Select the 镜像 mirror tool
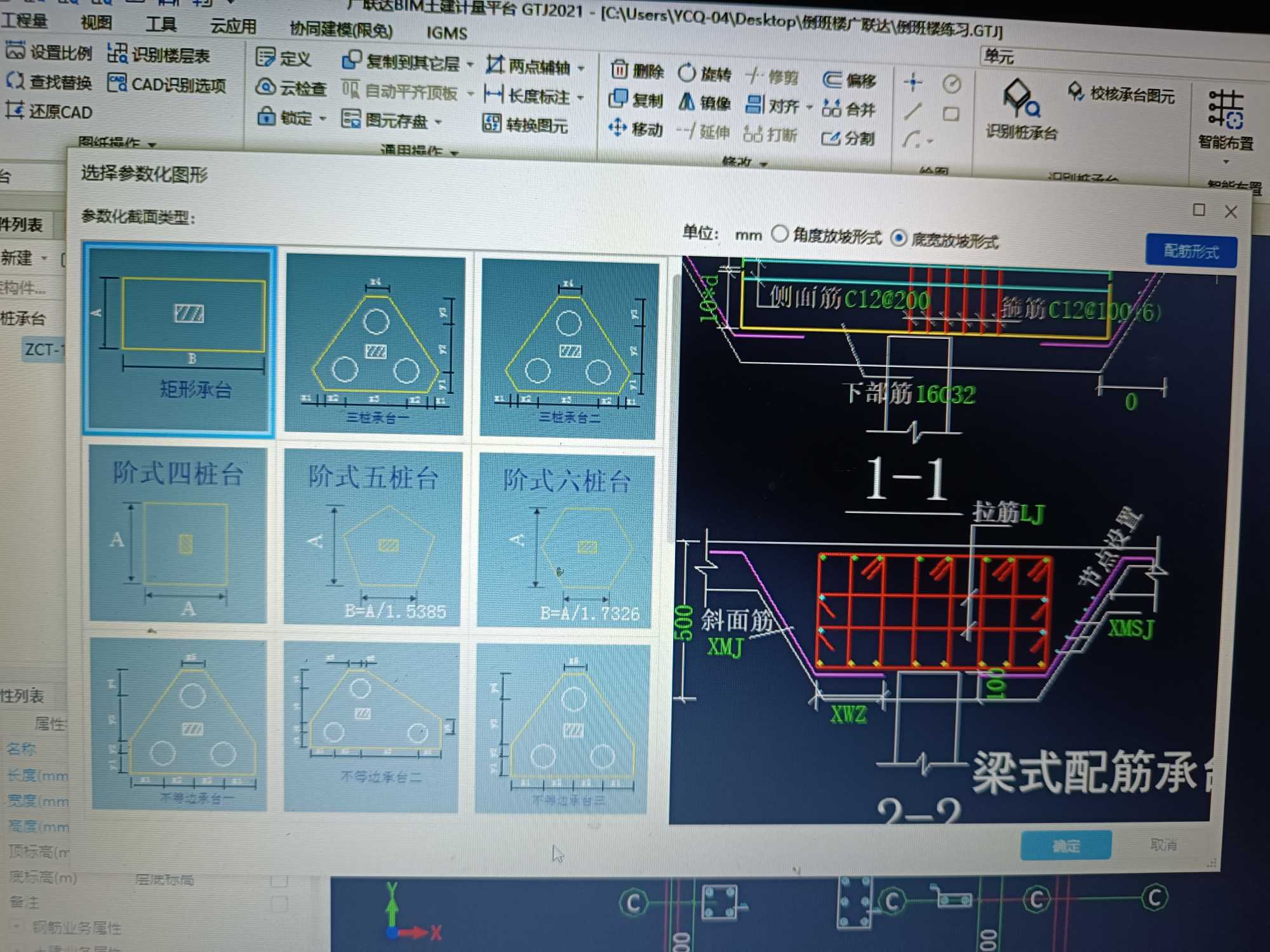Image resolution: width=1270 pixels, height=952 pixels. click(705, 102)
